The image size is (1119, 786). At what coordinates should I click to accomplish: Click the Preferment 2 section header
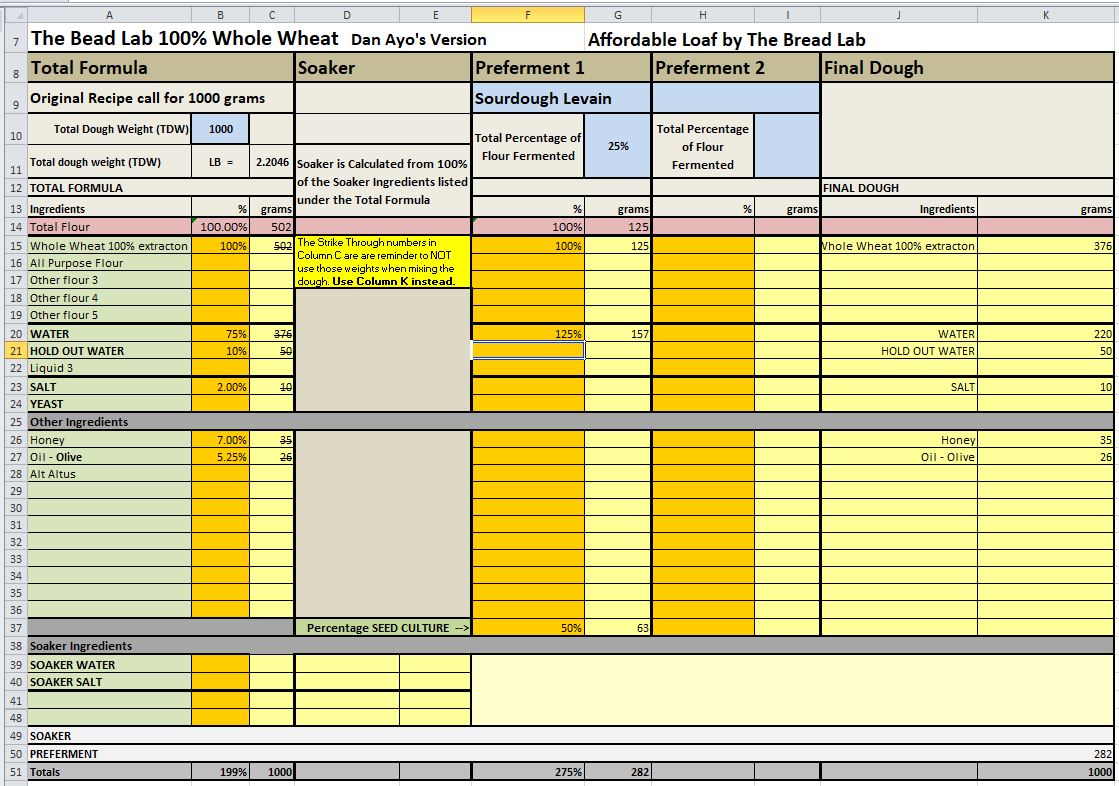[735, 68]
